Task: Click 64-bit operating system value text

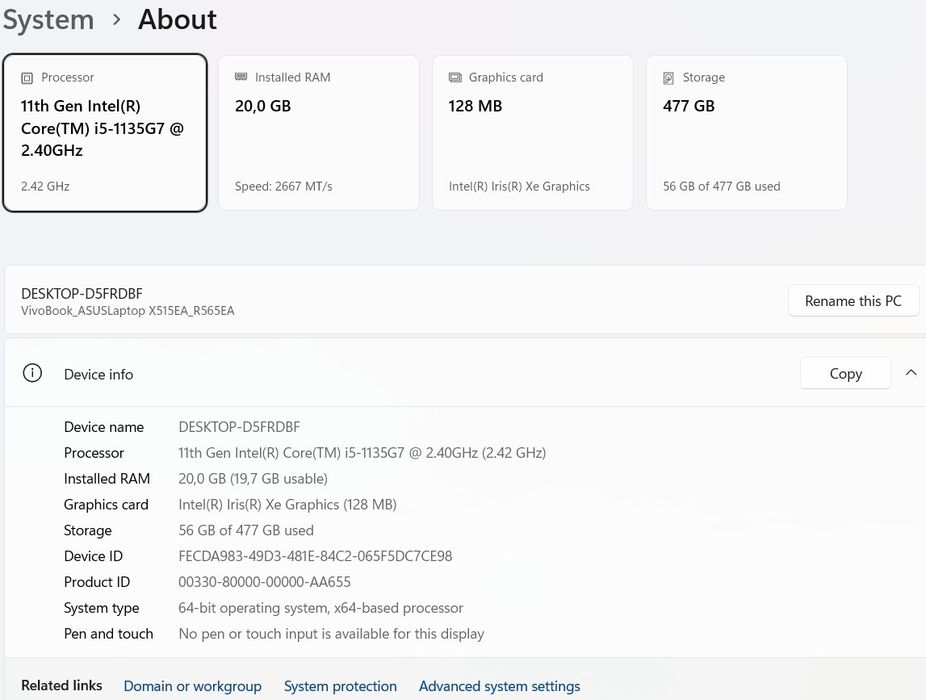Action: click(321, 608)
